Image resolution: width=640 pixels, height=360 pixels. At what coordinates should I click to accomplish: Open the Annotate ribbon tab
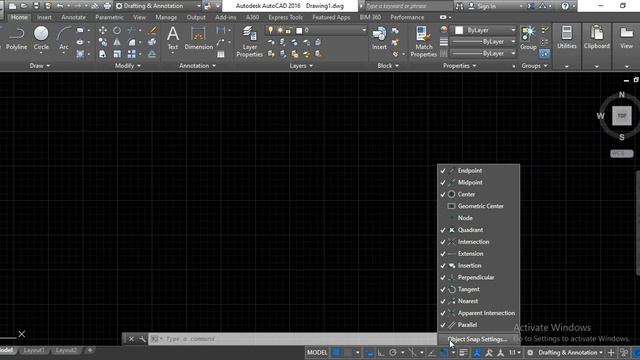73,18
